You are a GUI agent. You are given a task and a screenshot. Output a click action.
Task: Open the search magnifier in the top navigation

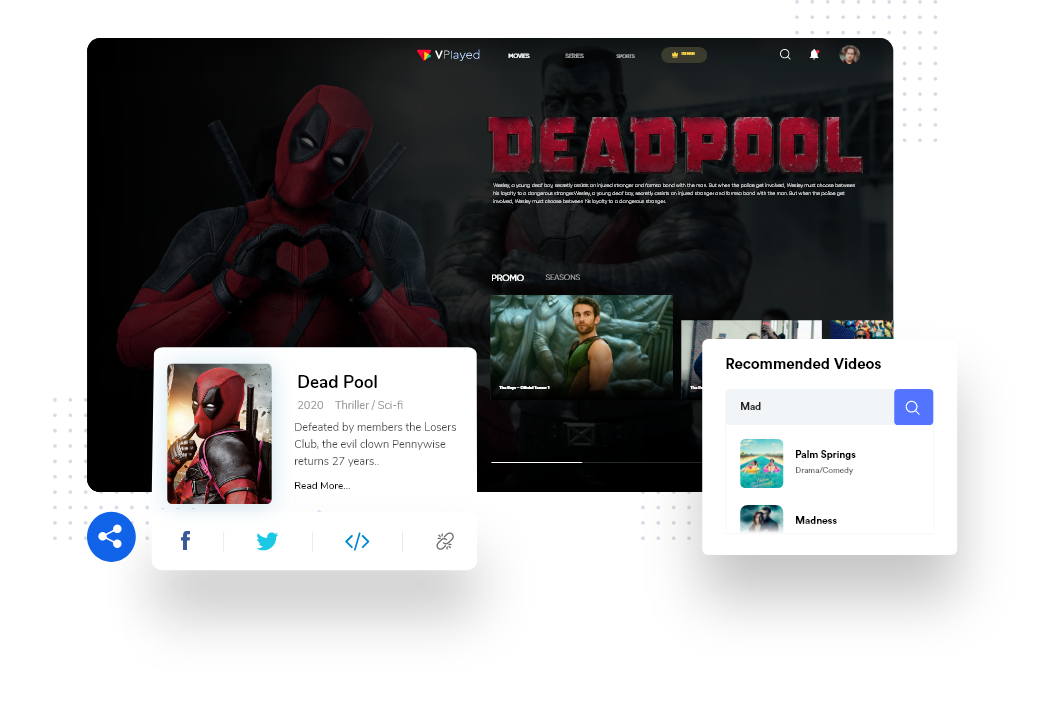[x=785, y=55]
